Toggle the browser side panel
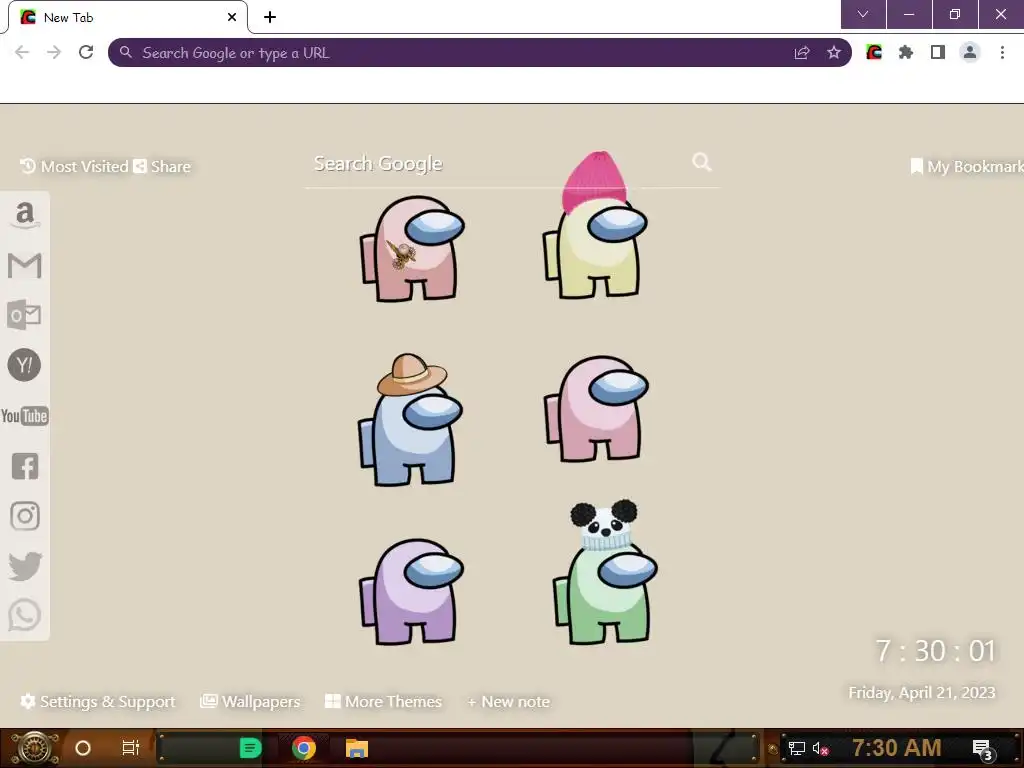The width and height of the screenshot is (1024, 768). (938, 52)
